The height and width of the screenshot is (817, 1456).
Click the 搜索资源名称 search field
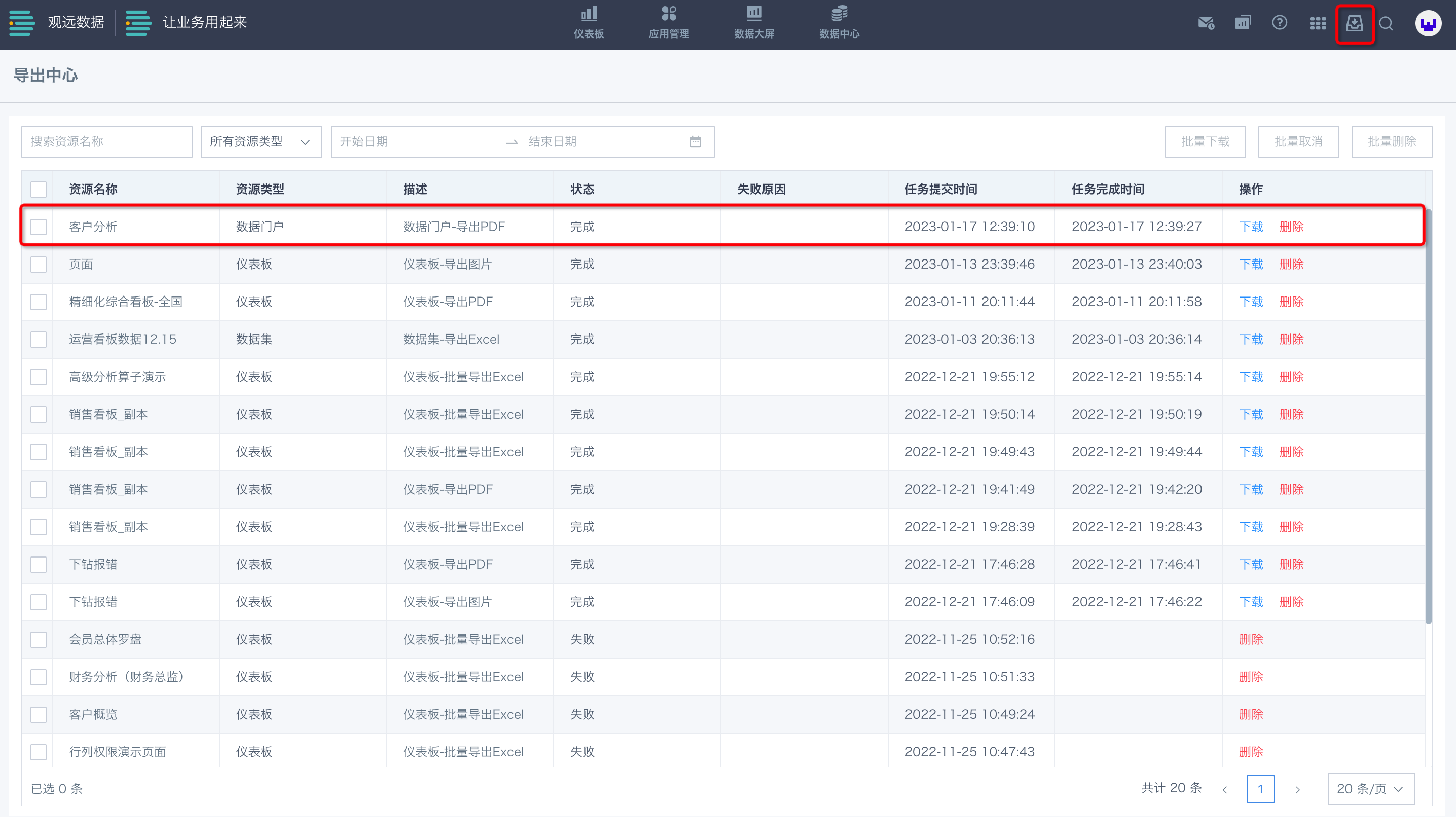pyautogui.click(x=107, y=142)
